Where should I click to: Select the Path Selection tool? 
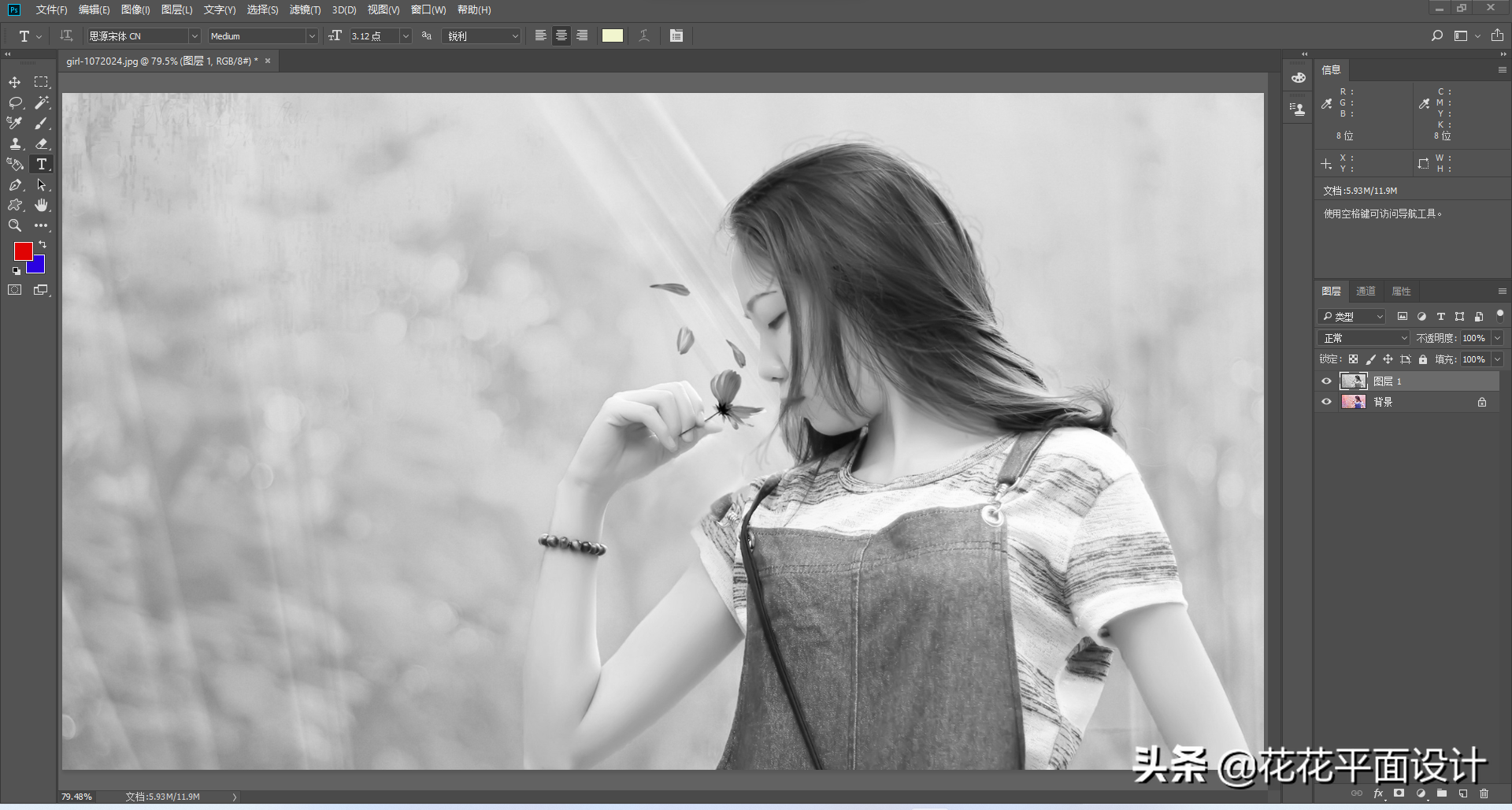coord(41,184)
